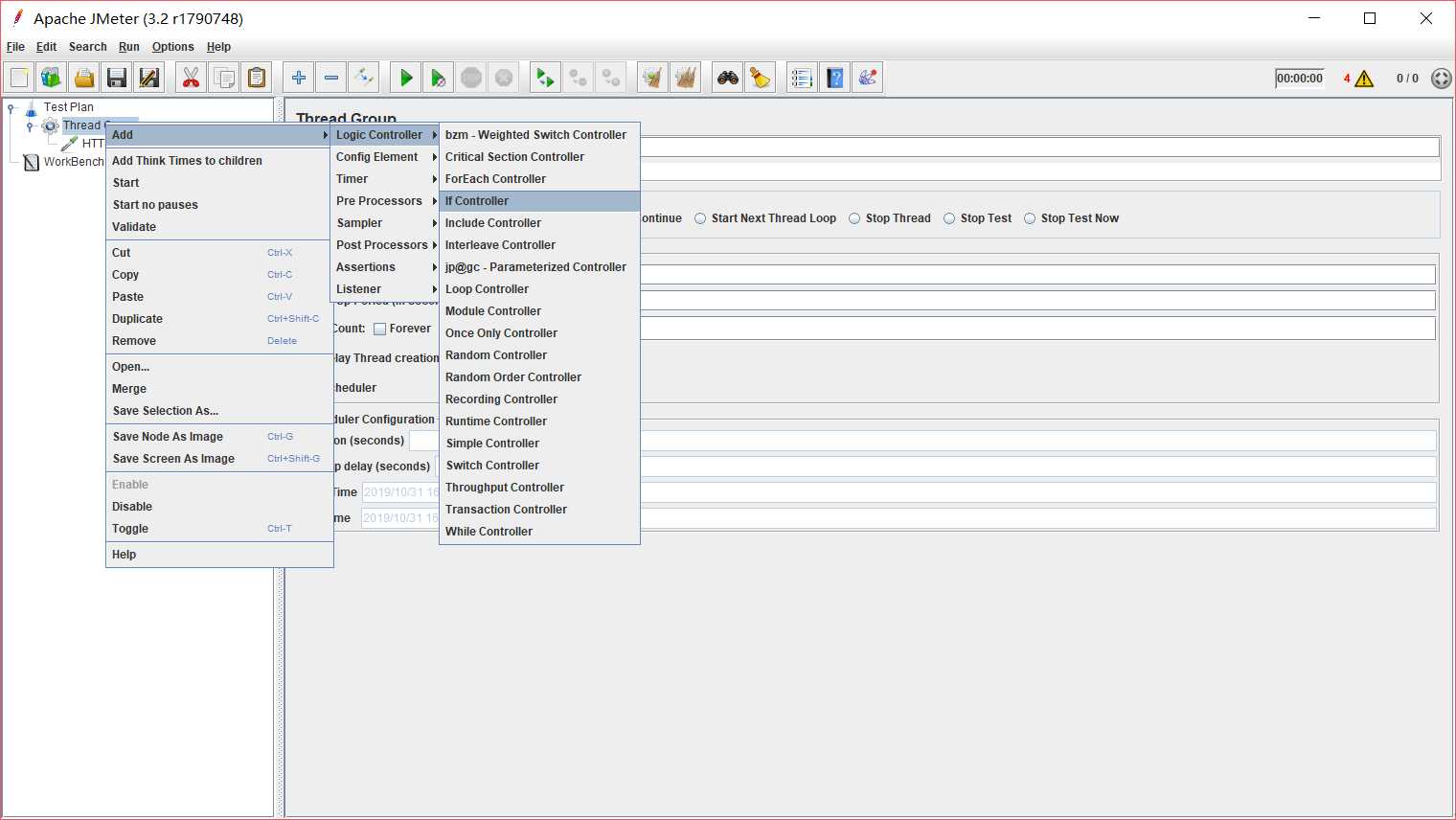Click the grey Stop test icon
1456x820 pixels.
[471, 78]
